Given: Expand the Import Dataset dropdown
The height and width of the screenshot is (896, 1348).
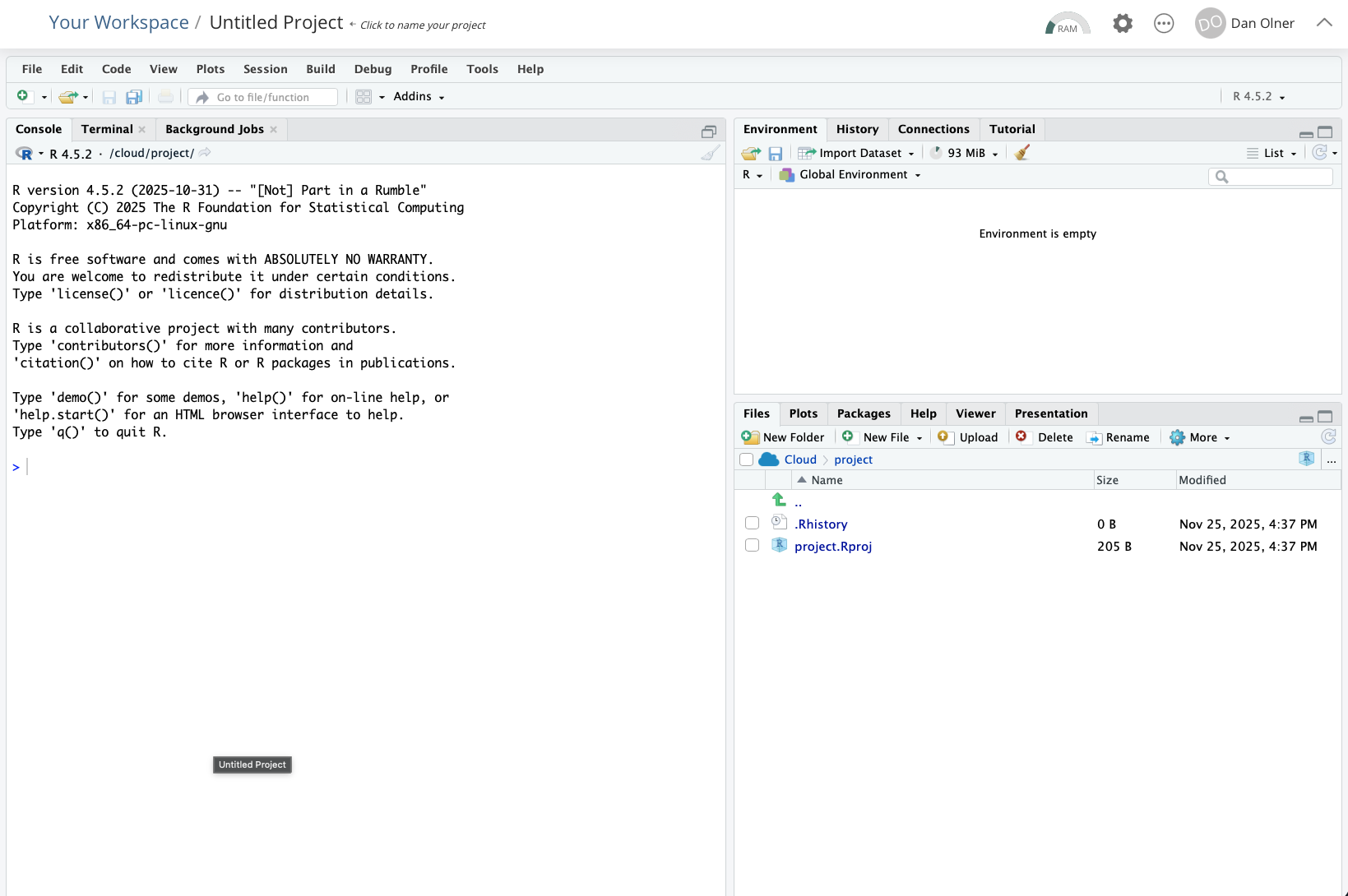Looking at the screenshot, I should [x=857, y=153].
